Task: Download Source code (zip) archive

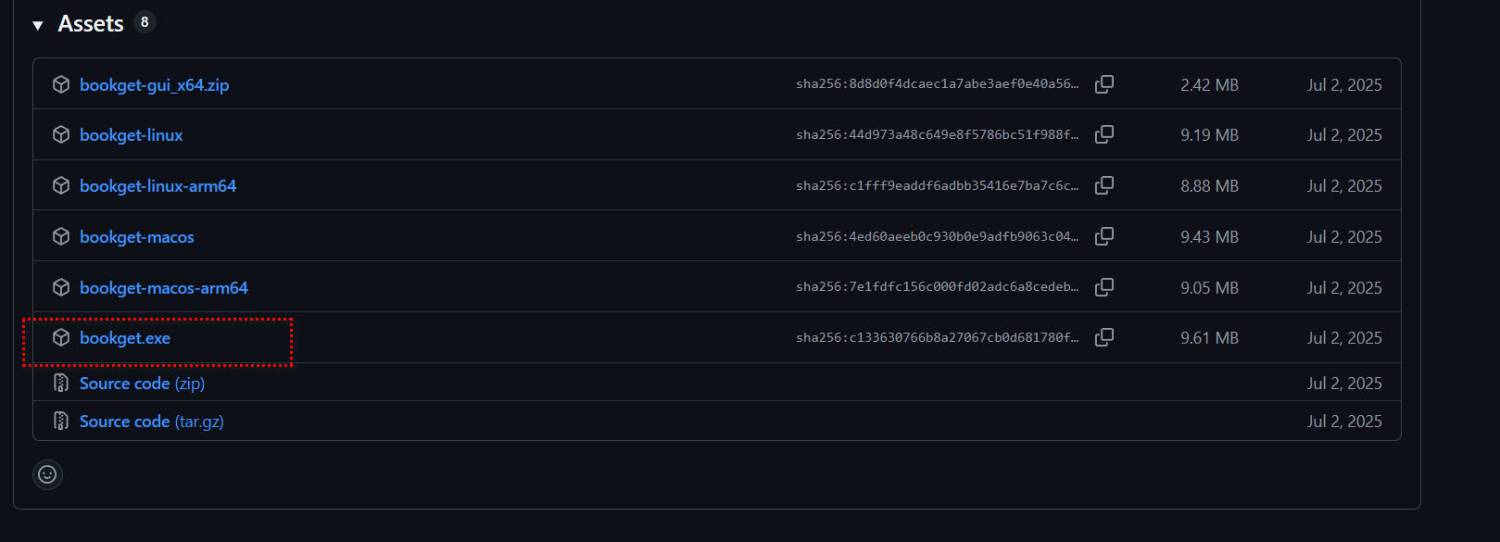Action: coord(142,384)
